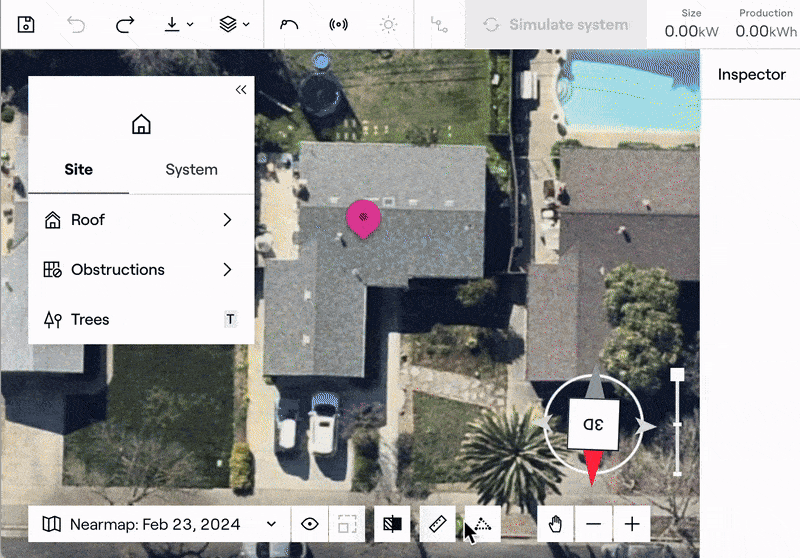The image size is (800, 558).
Task: Open the layers dropdown in toolbar
Action: pos(235,24)
